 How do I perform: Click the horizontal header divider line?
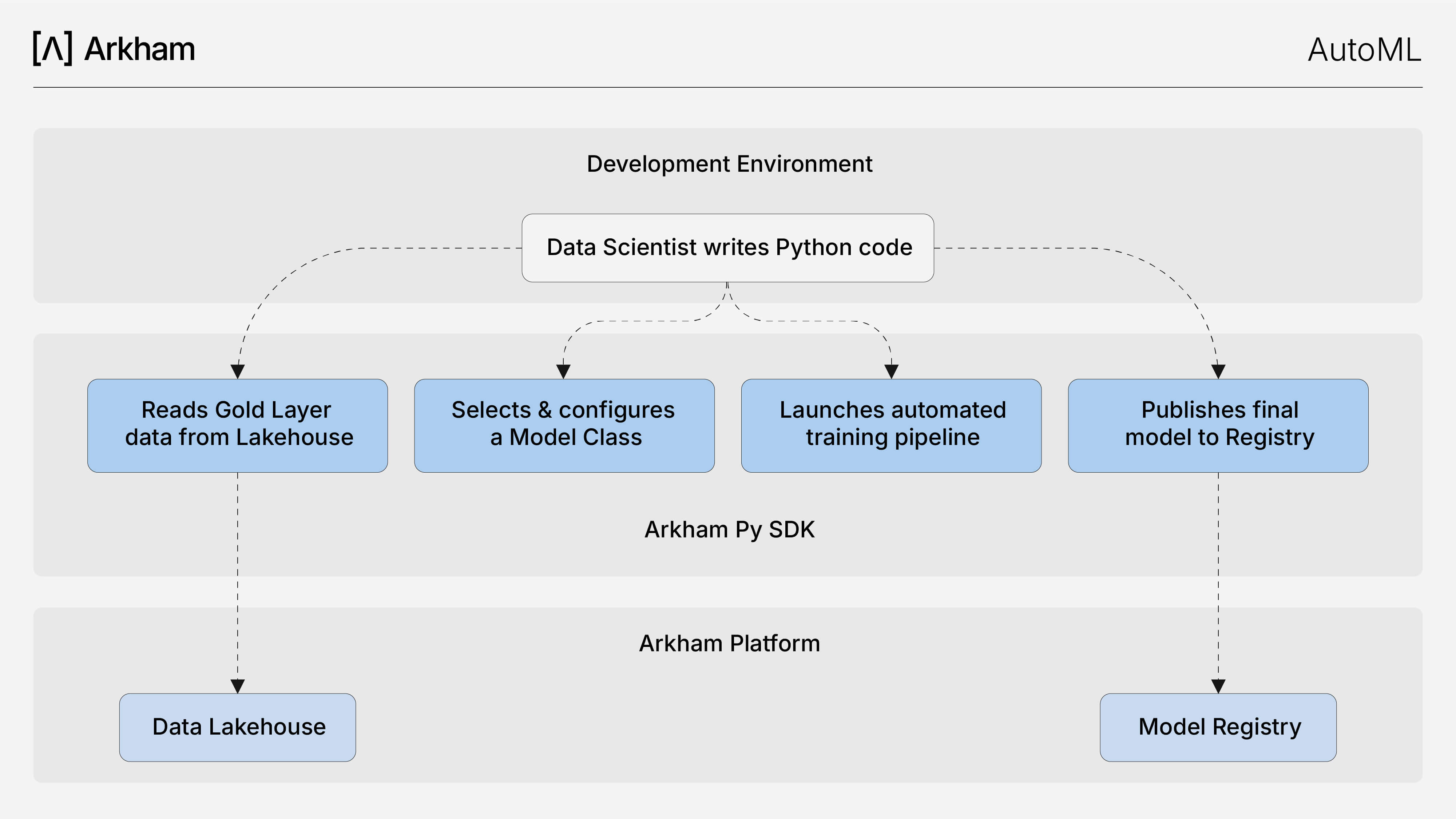[x=727, y=87]
